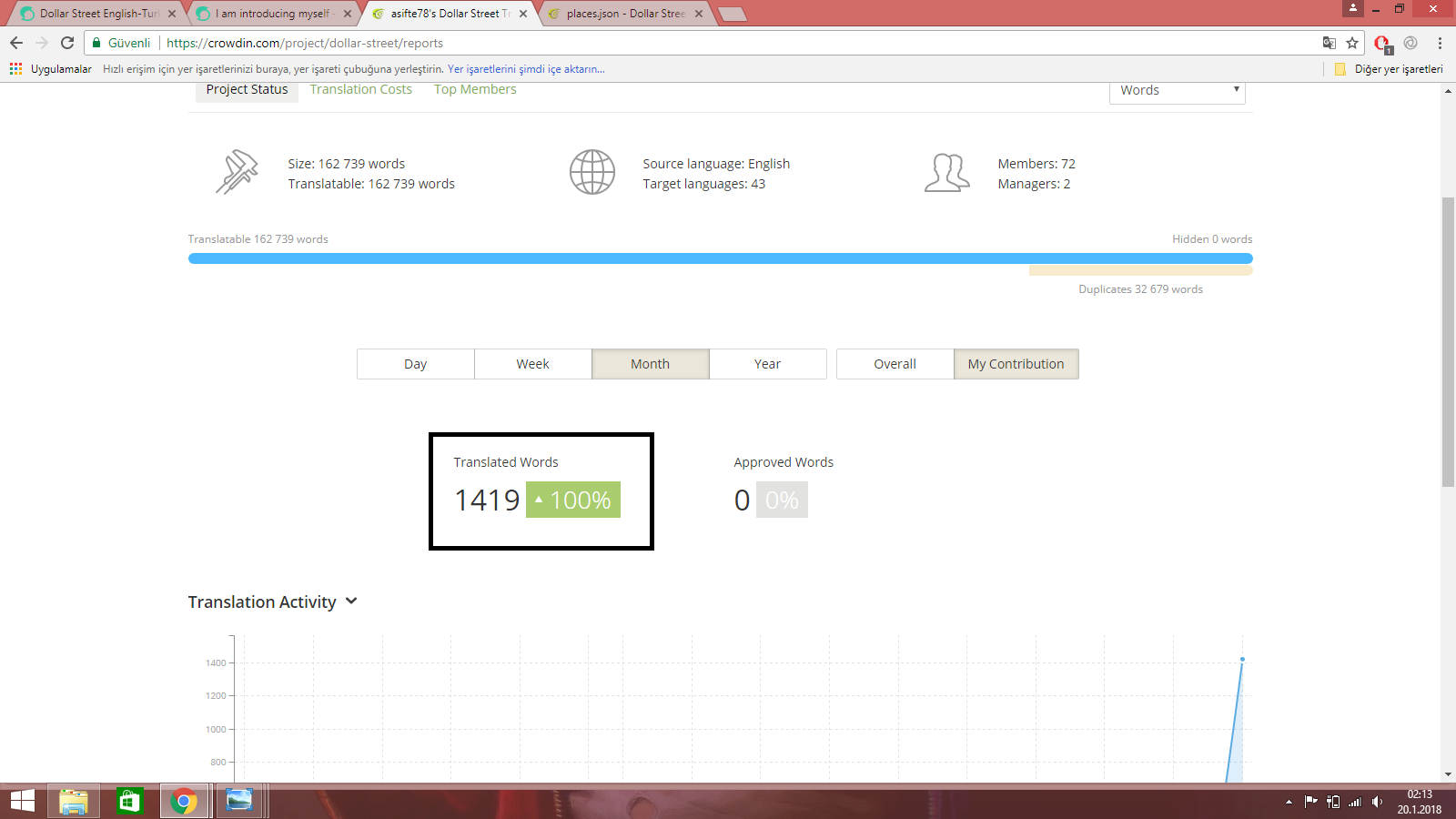Click 'Yer işaretlerini şimdi içe aktarın' link
Image resolution: width=1456 pixels, height=819 pixels.
point(526,69)
